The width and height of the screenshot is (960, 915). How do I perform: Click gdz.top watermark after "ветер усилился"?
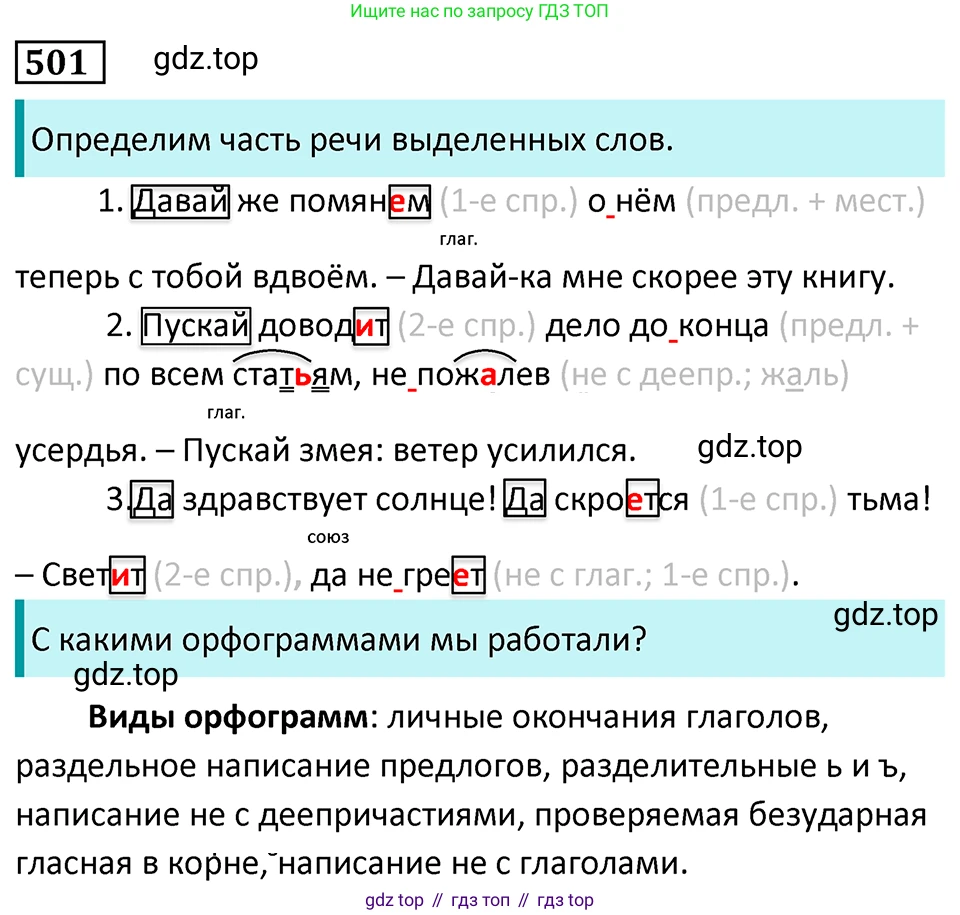click(750, 447)
